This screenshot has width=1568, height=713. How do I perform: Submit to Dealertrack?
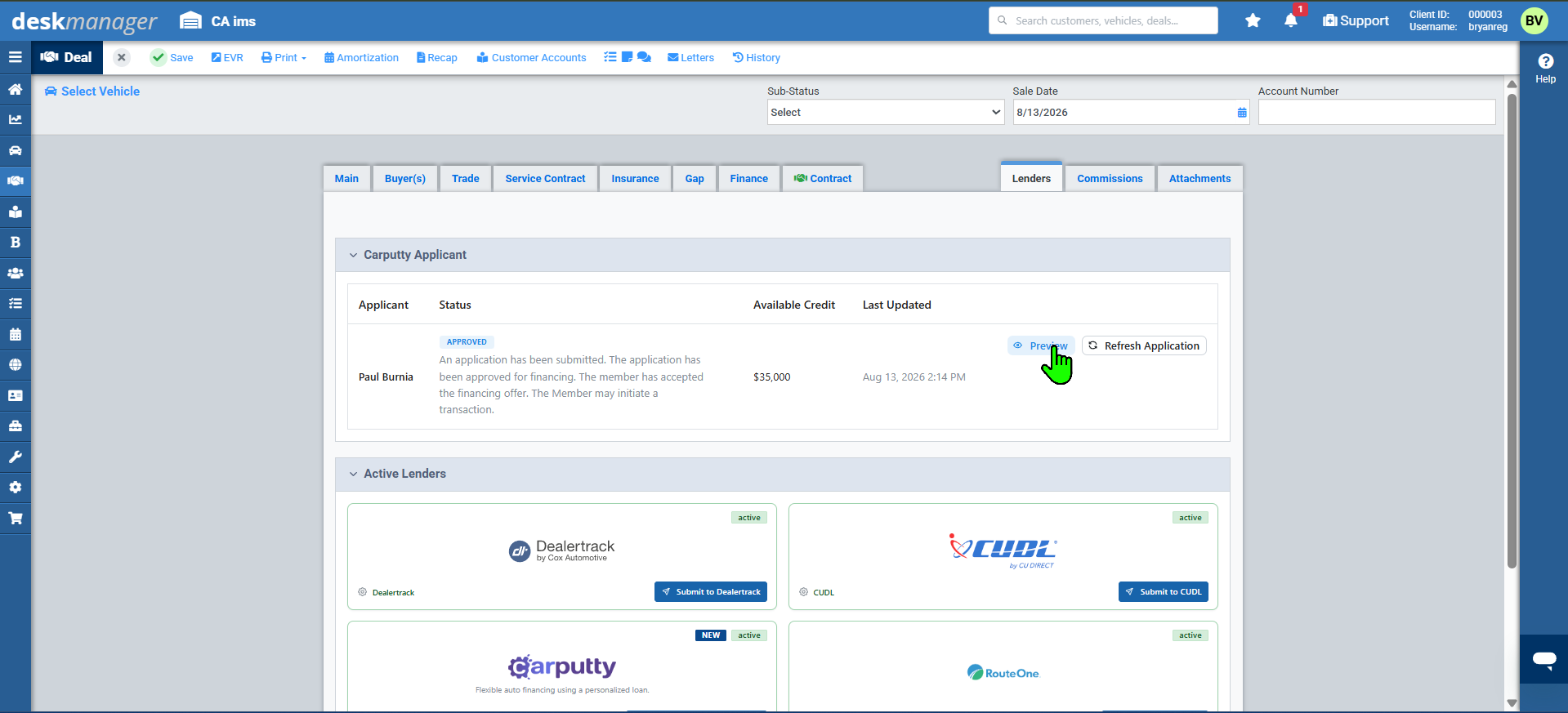pos(711,592)
